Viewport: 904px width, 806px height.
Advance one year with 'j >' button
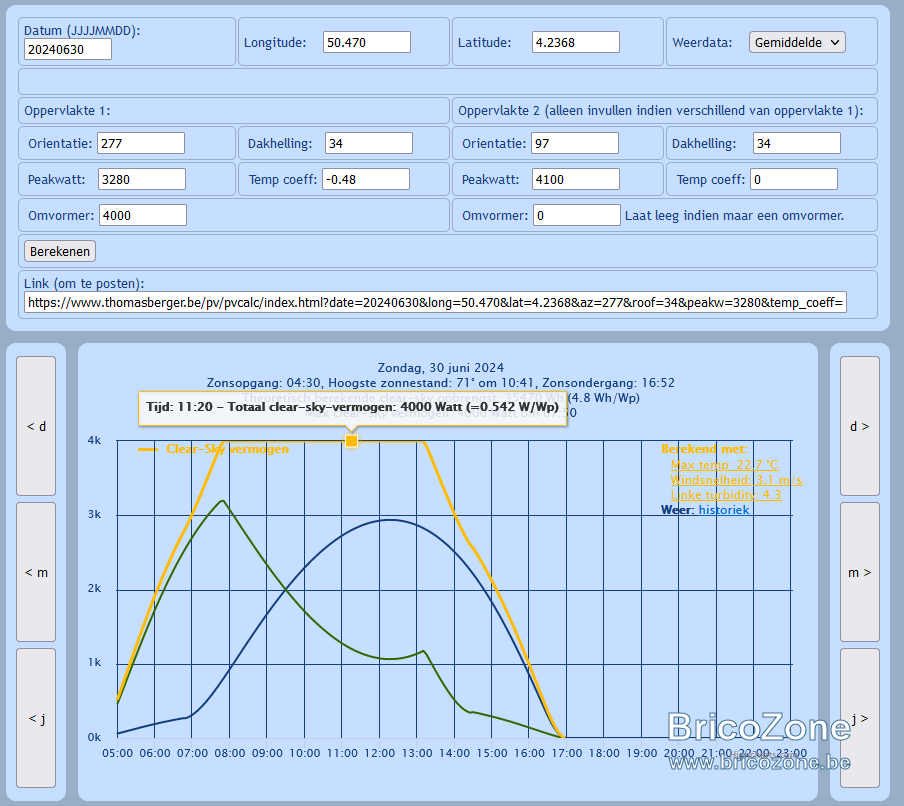[860, 718]
